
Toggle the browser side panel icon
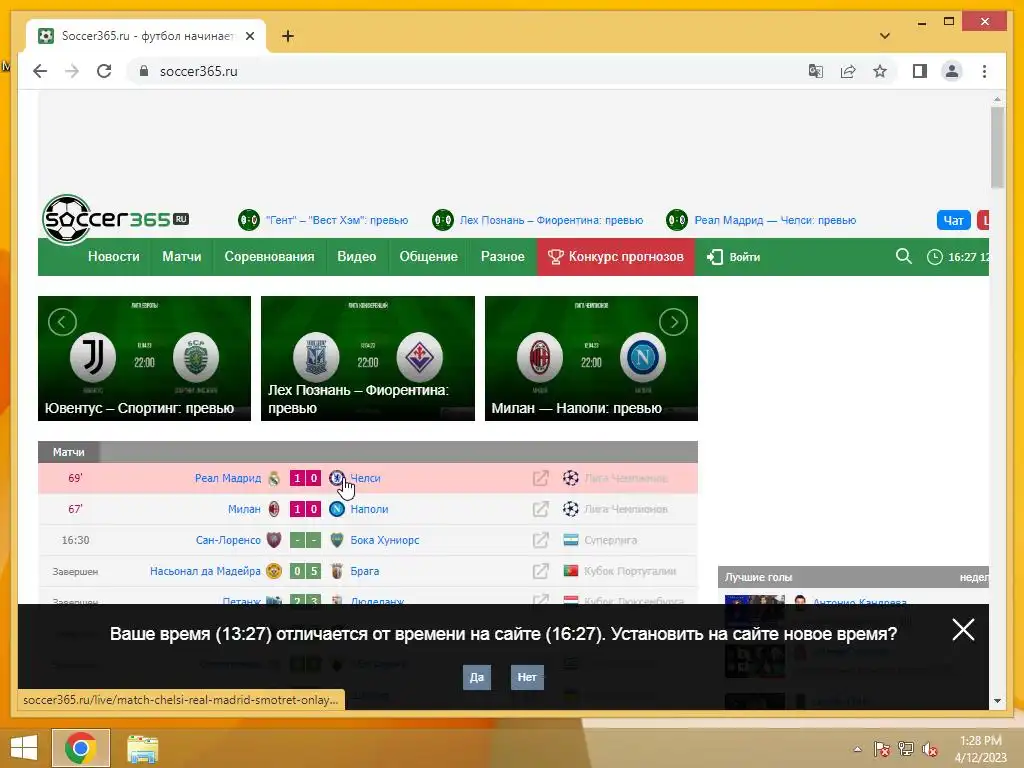(920, 71)
